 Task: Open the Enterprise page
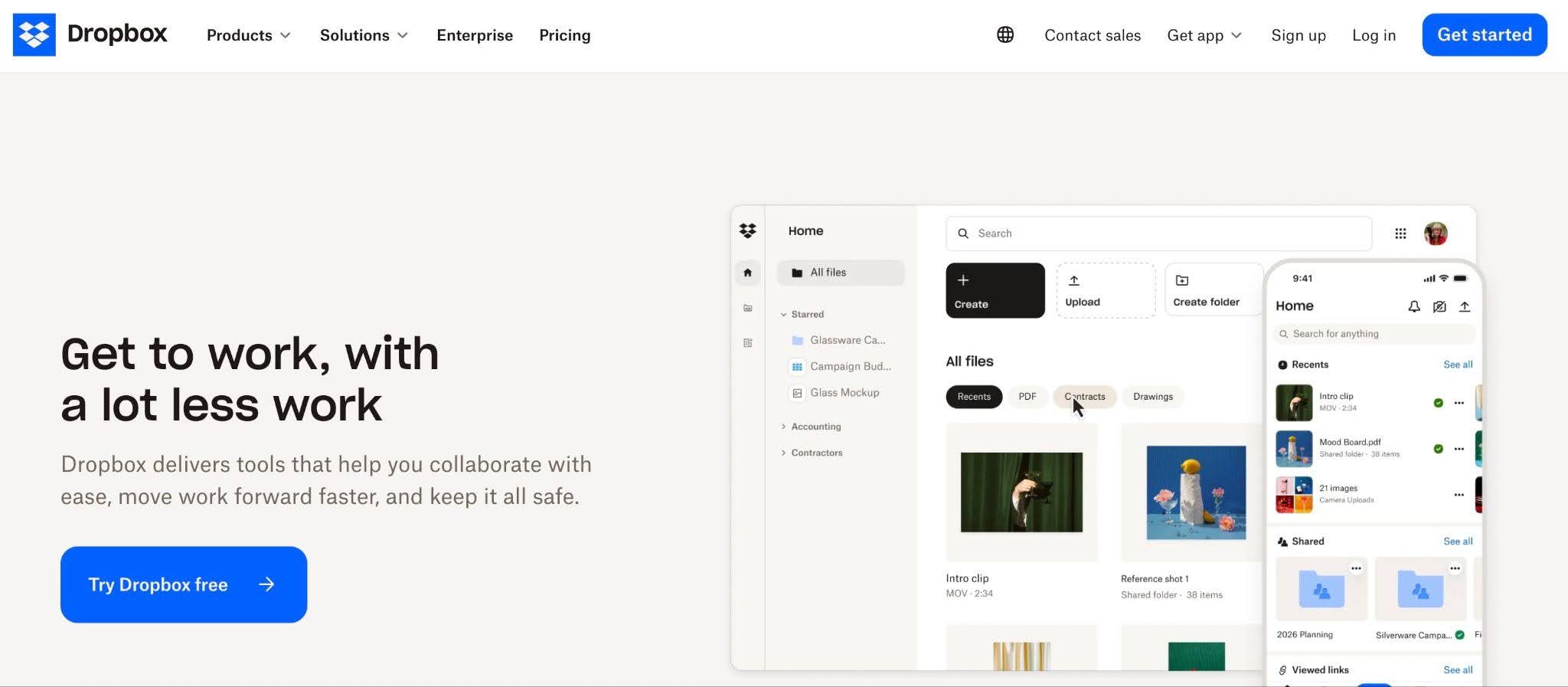pyautogui.click(x=475, y=35)
